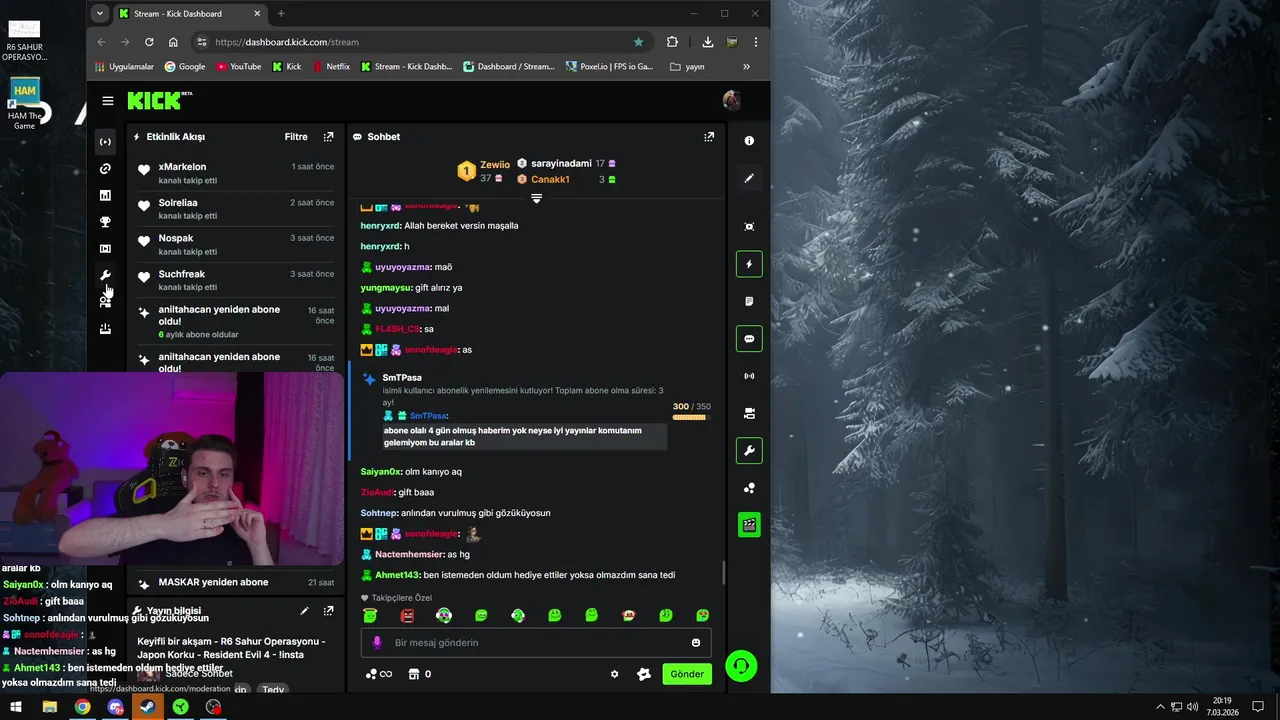Open the download tray sidebar icon

[x=105, y=329]
